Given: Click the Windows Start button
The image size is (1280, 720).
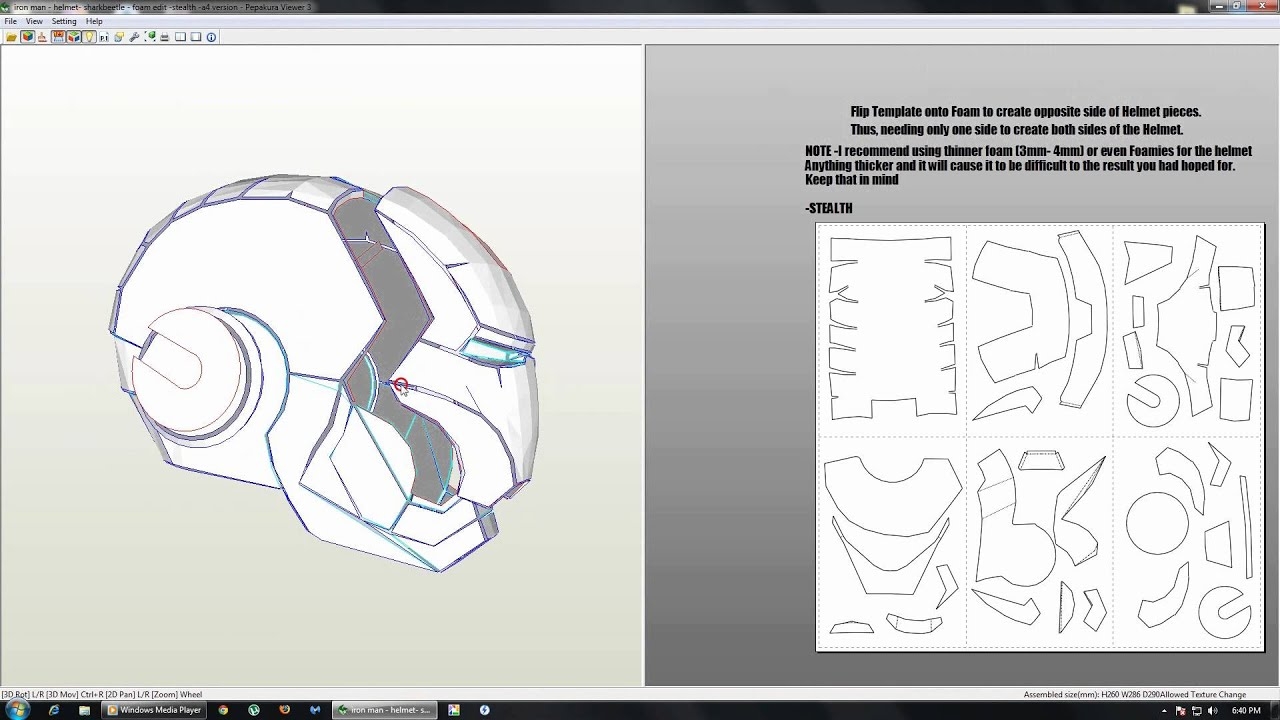Looking at the screenshot, I should click(x=17, y=710).
